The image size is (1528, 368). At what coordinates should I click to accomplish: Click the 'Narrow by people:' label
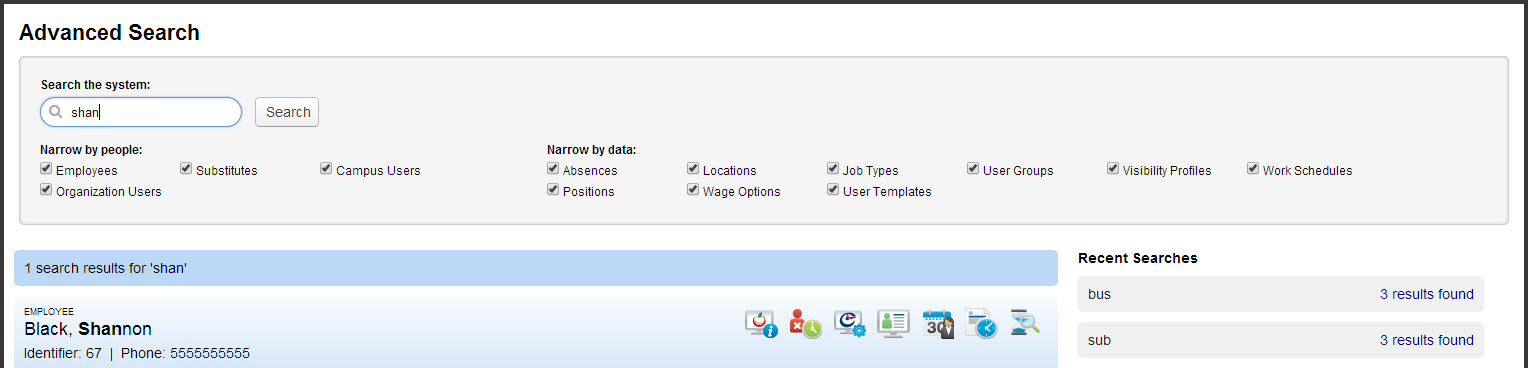(x=91, y=150)
